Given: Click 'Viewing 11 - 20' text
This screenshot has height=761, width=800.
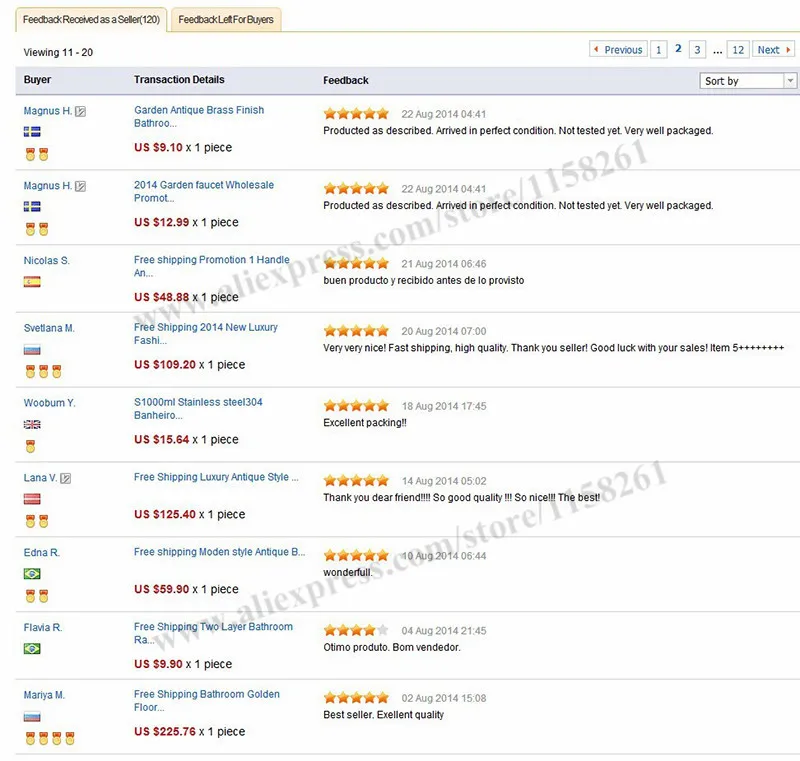Looking at the screenshot, I should coord(58,52).
